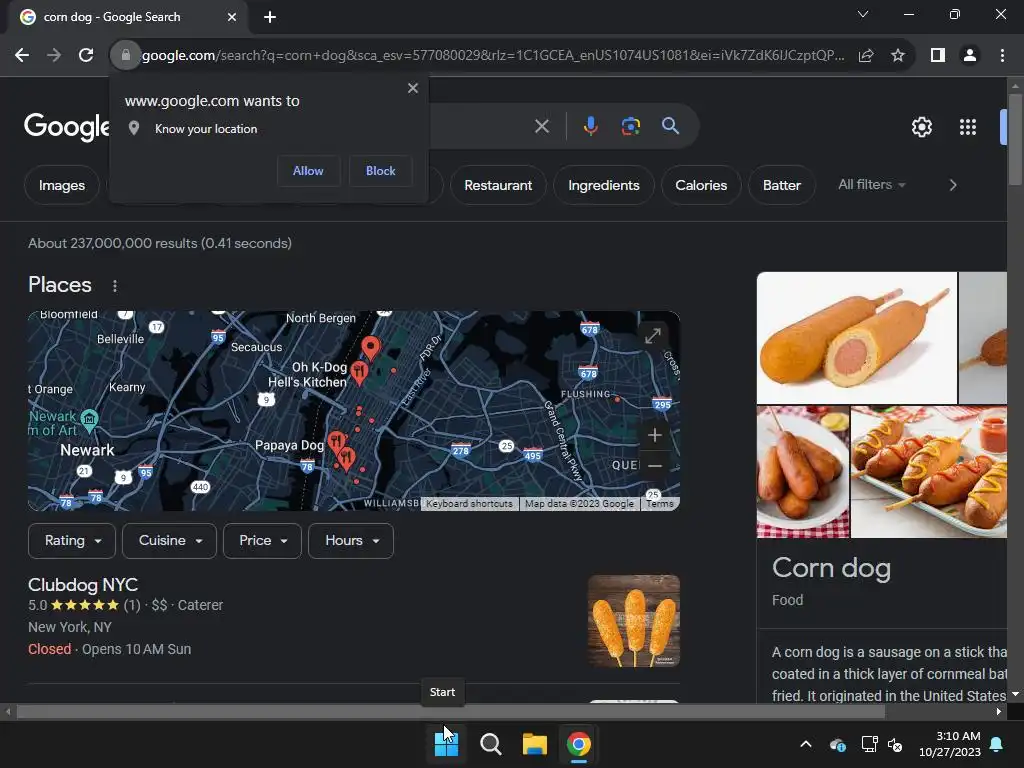The height and width of the screenshot is (768, 1024).
Task: Expand the map to full view
Action: 653,336
